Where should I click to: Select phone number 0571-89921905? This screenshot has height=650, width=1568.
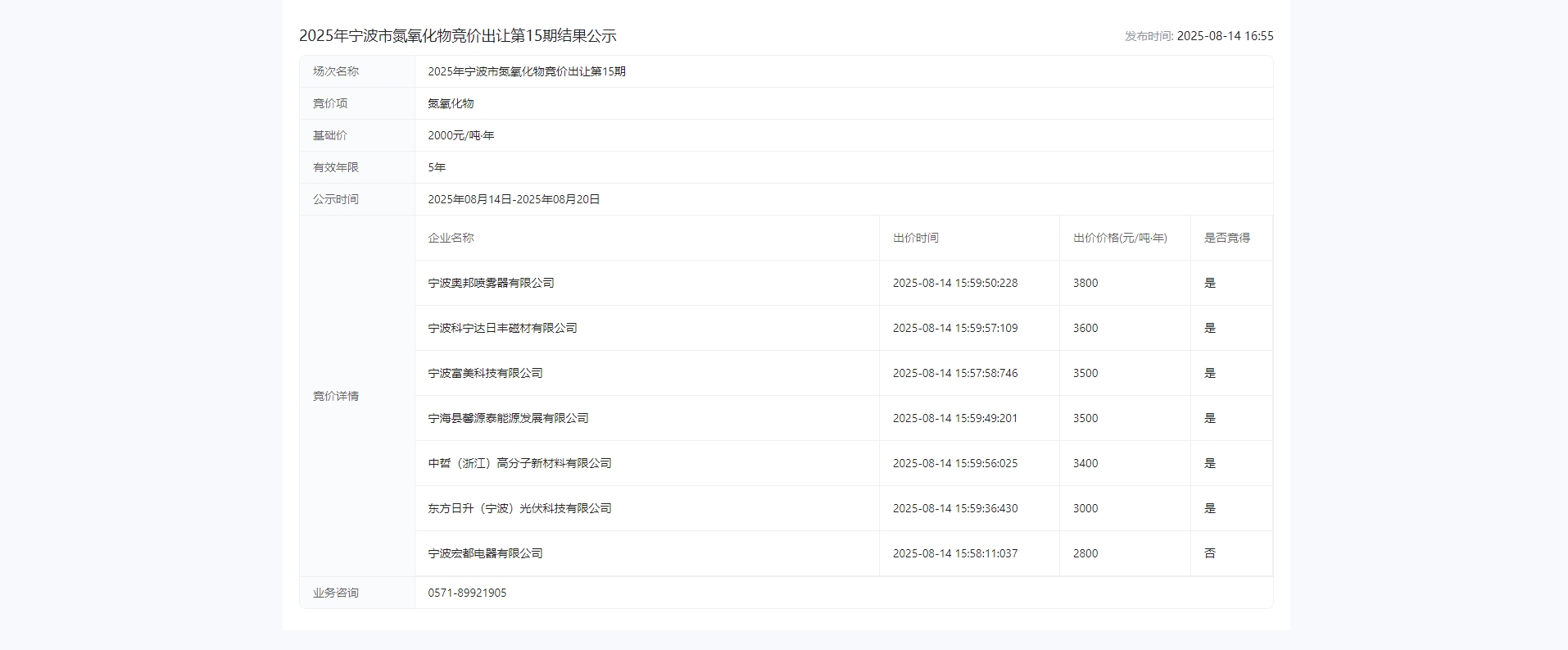tap(467, 593)
